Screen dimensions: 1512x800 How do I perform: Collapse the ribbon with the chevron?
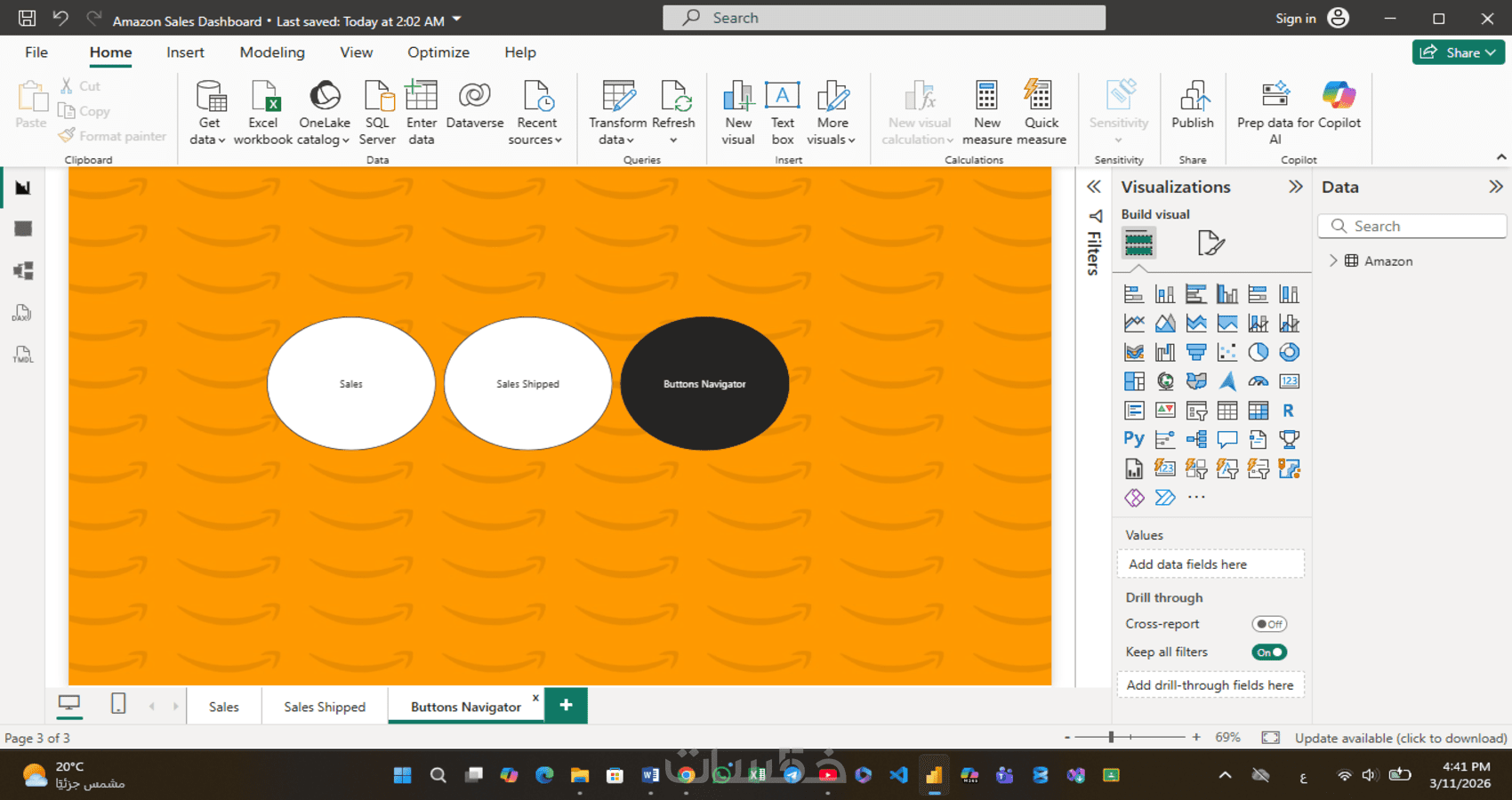[1501, 157]
